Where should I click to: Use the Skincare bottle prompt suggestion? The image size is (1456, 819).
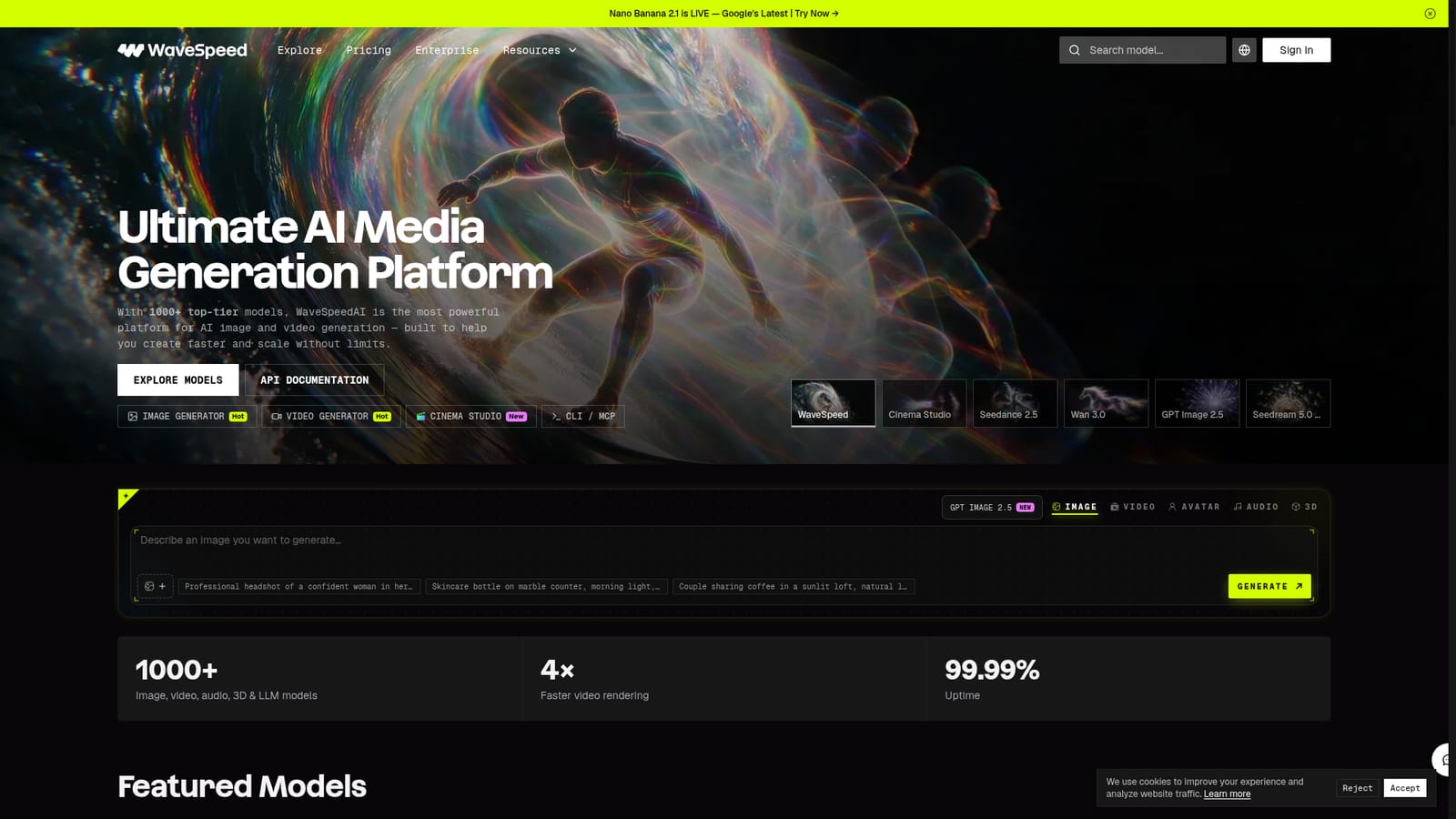[546, 587]
